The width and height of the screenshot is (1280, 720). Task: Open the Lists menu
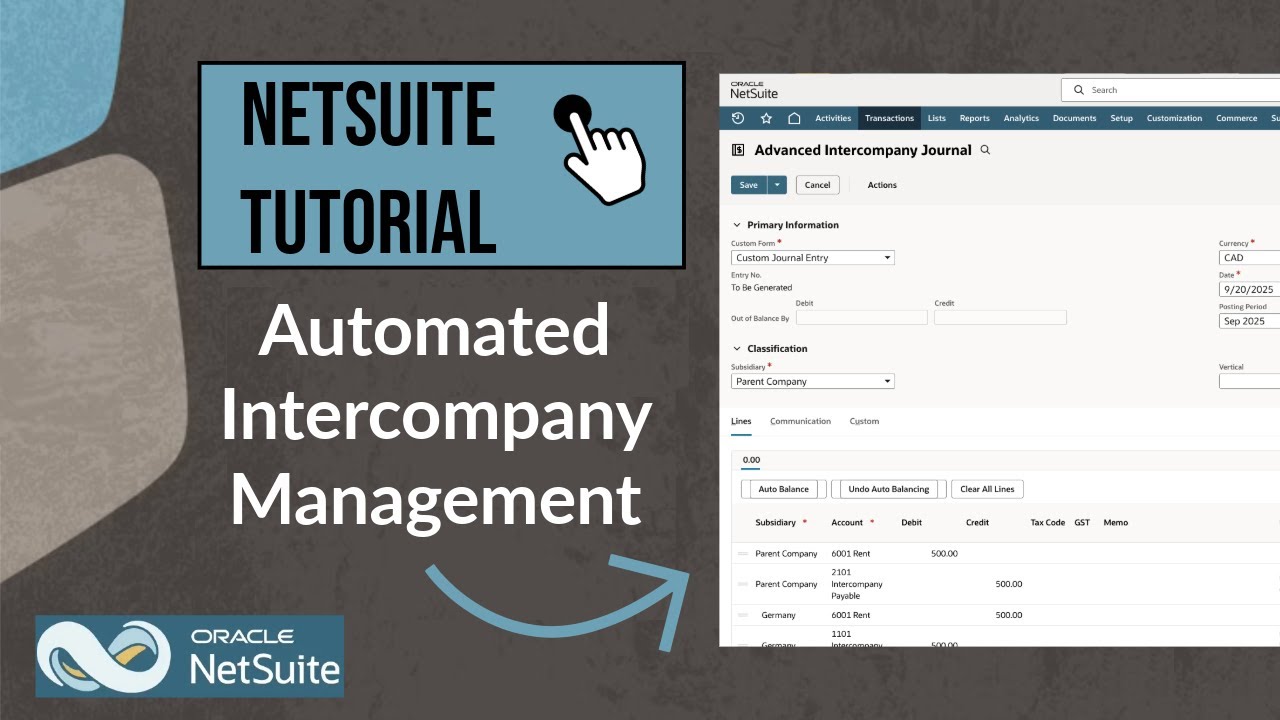[x=936, y=118]
